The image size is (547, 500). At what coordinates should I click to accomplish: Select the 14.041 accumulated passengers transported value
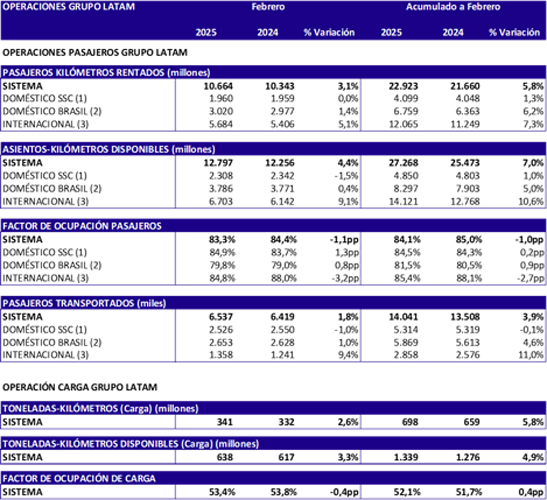pos(403,317)
